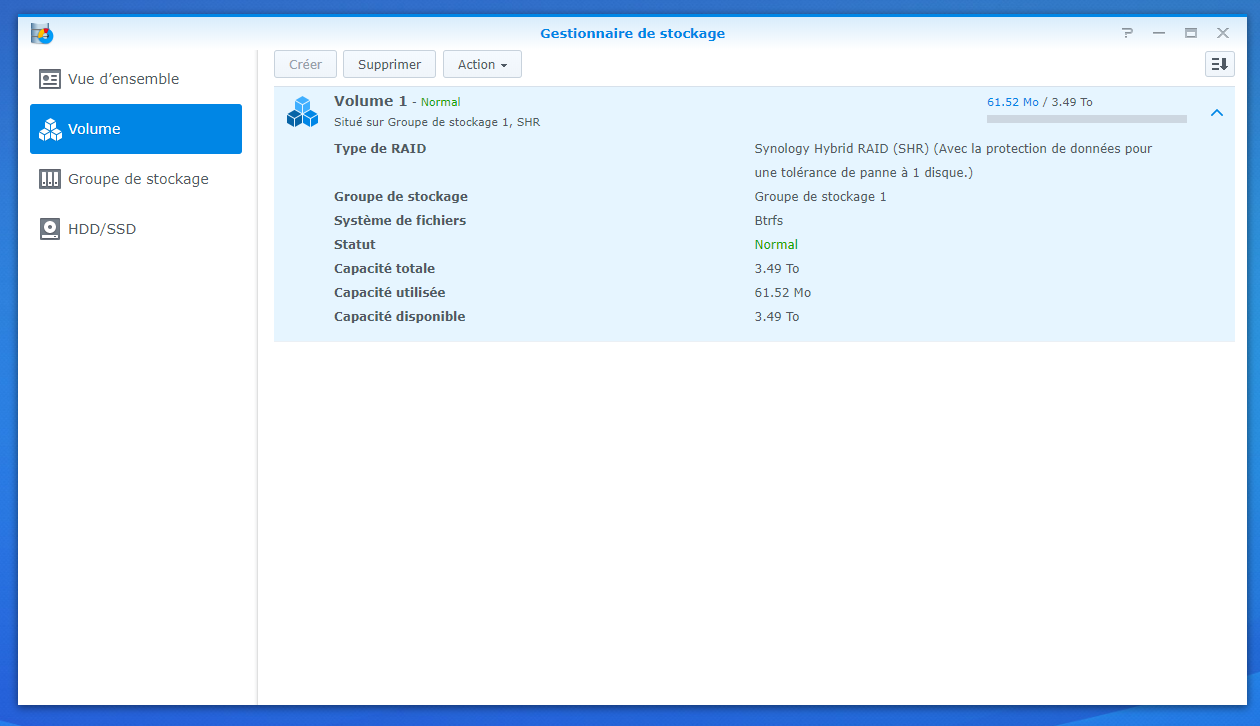
Task: Maximize the Gestionnaire de stockage window
Action: pyautogui.click(x=1191, y=33)
